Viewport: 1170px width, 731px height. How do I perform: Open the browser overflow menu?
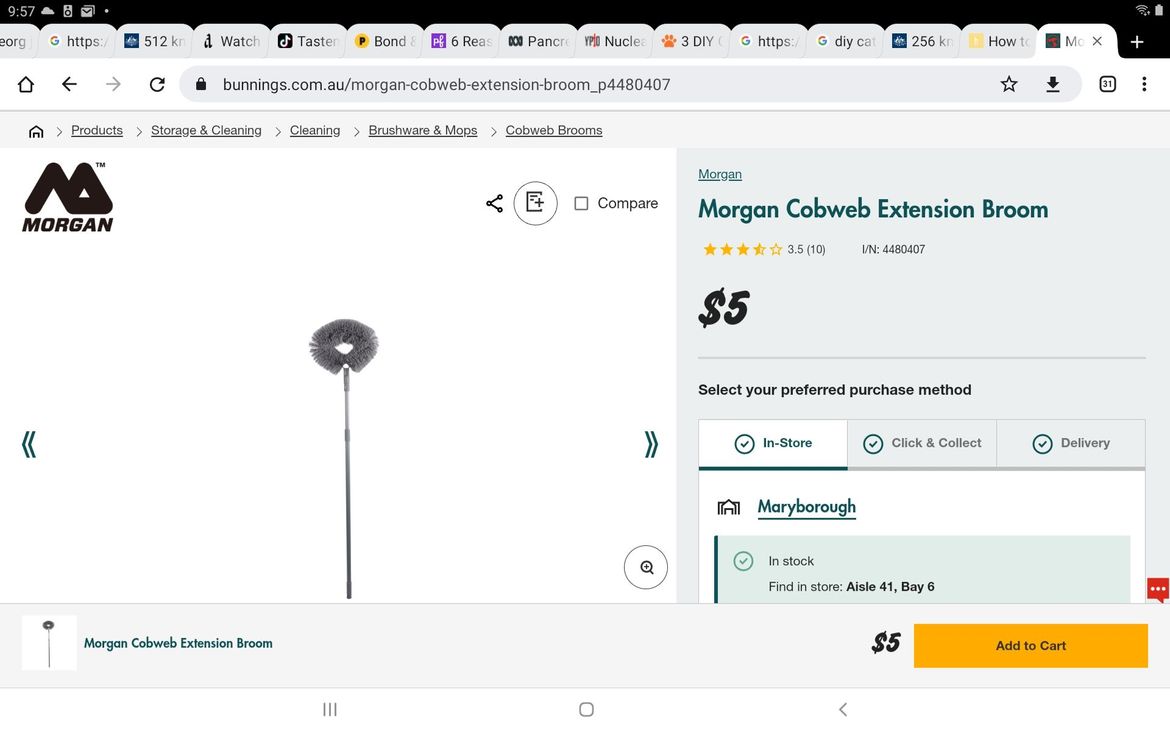[x=1144, y=84]
